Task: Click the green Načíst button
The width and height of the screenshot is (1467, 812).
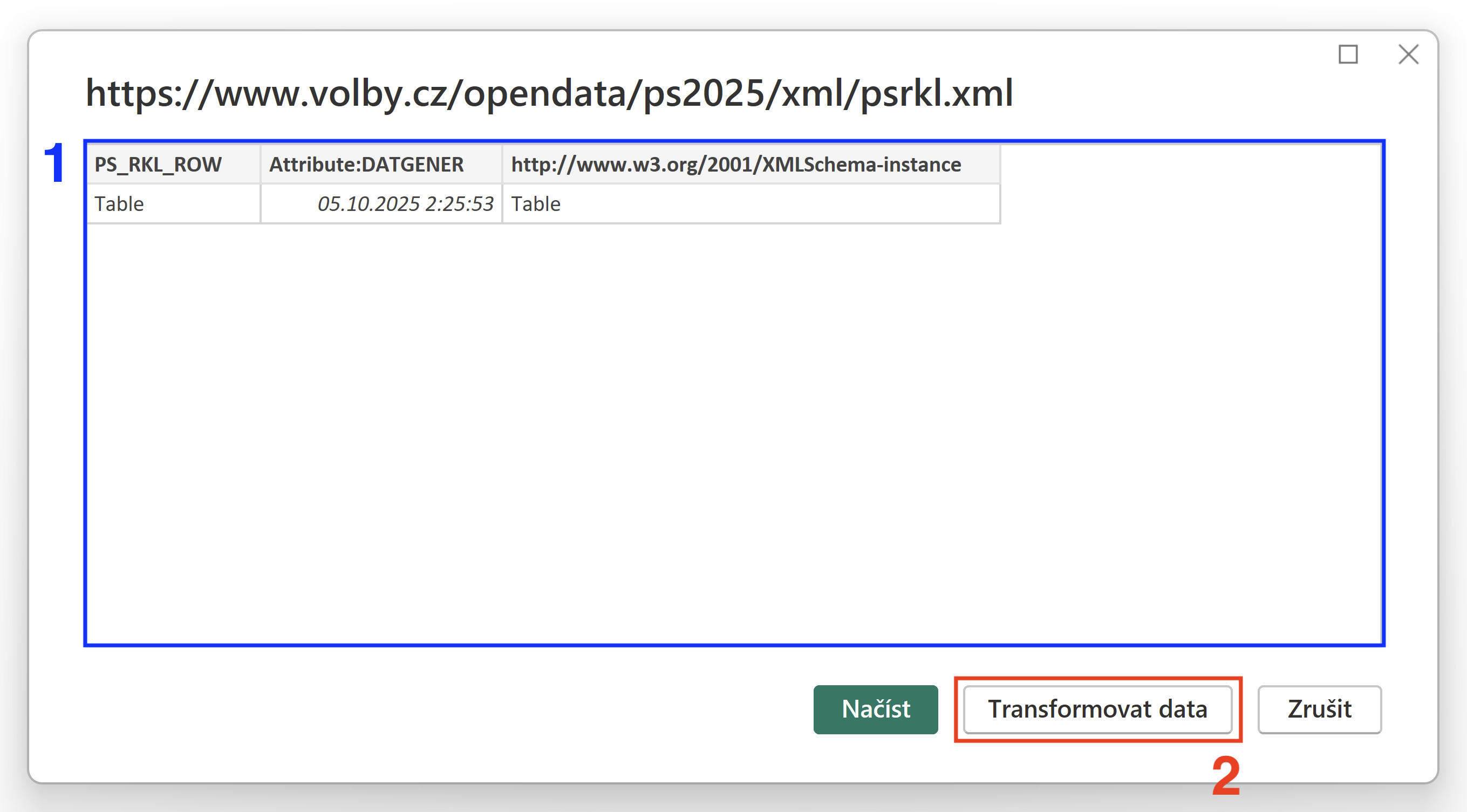Action: coord(875,709)
